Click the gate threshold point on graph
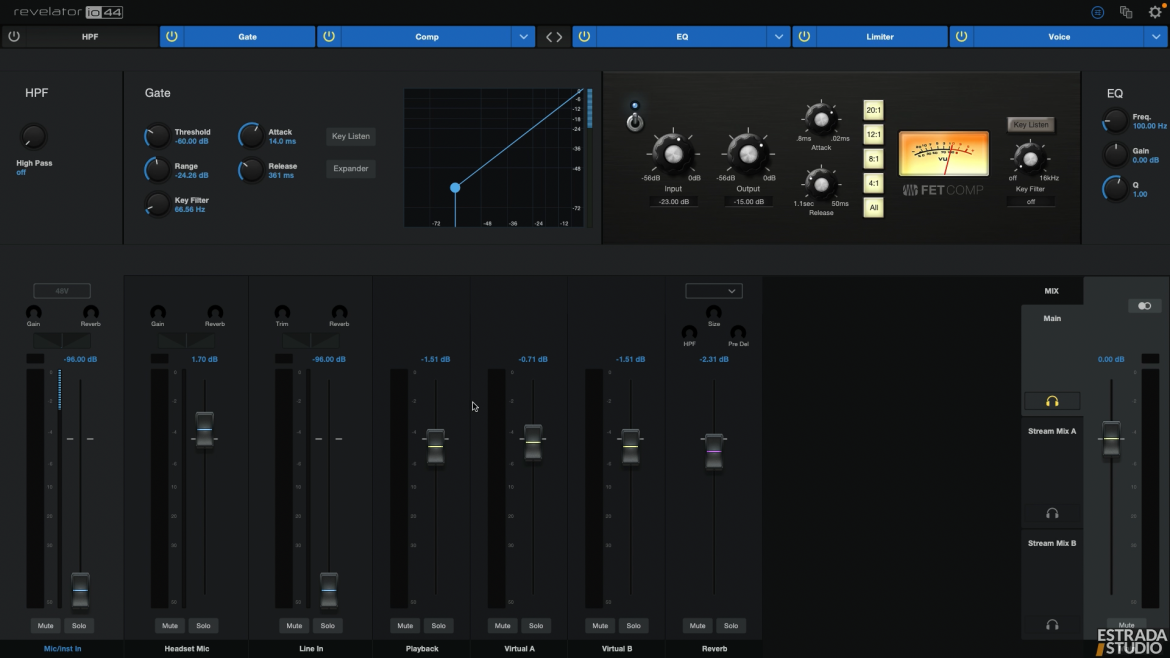This screenshot has height=658, width=1170. click(x=455, y=188)
